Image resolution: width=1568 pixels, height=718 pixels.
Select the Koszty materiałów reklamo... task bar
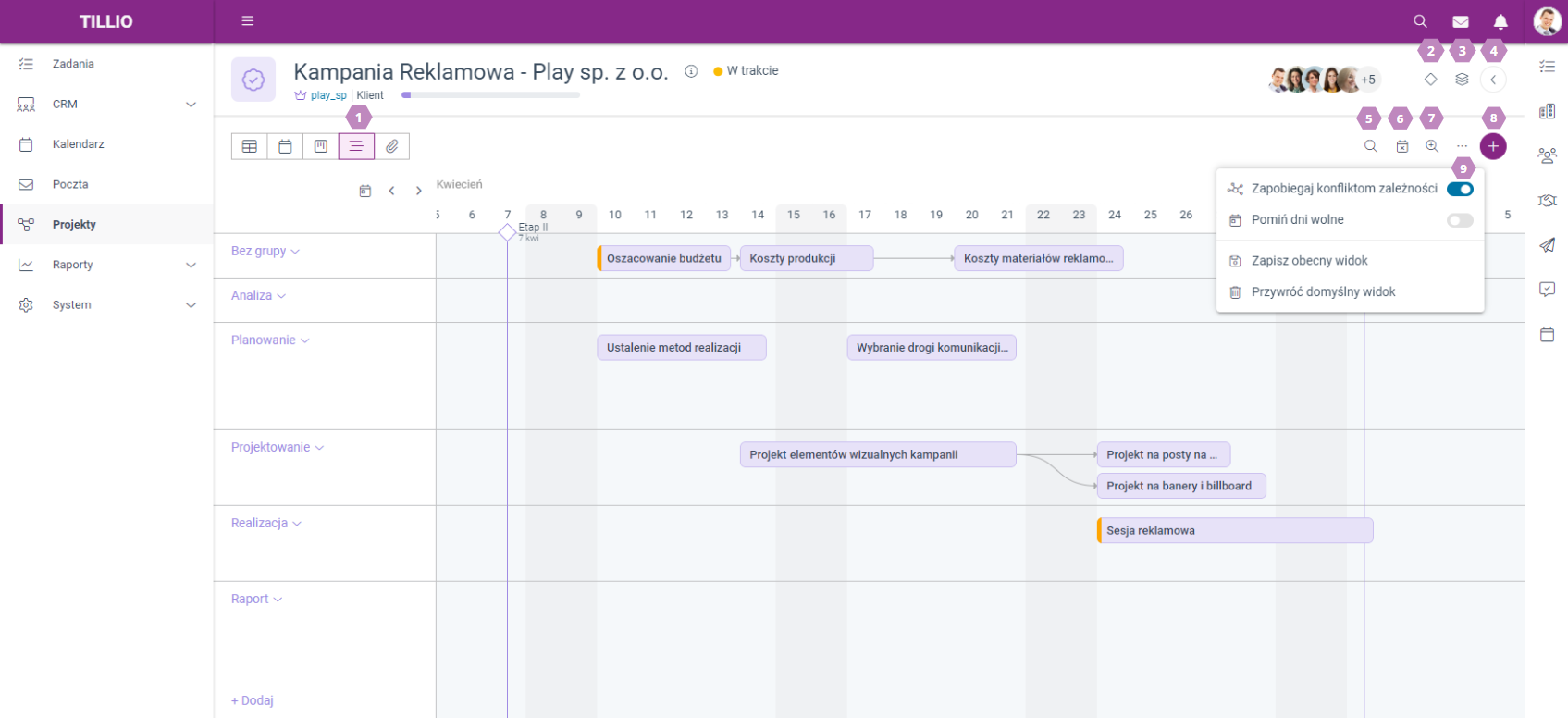click(1038, 258)
